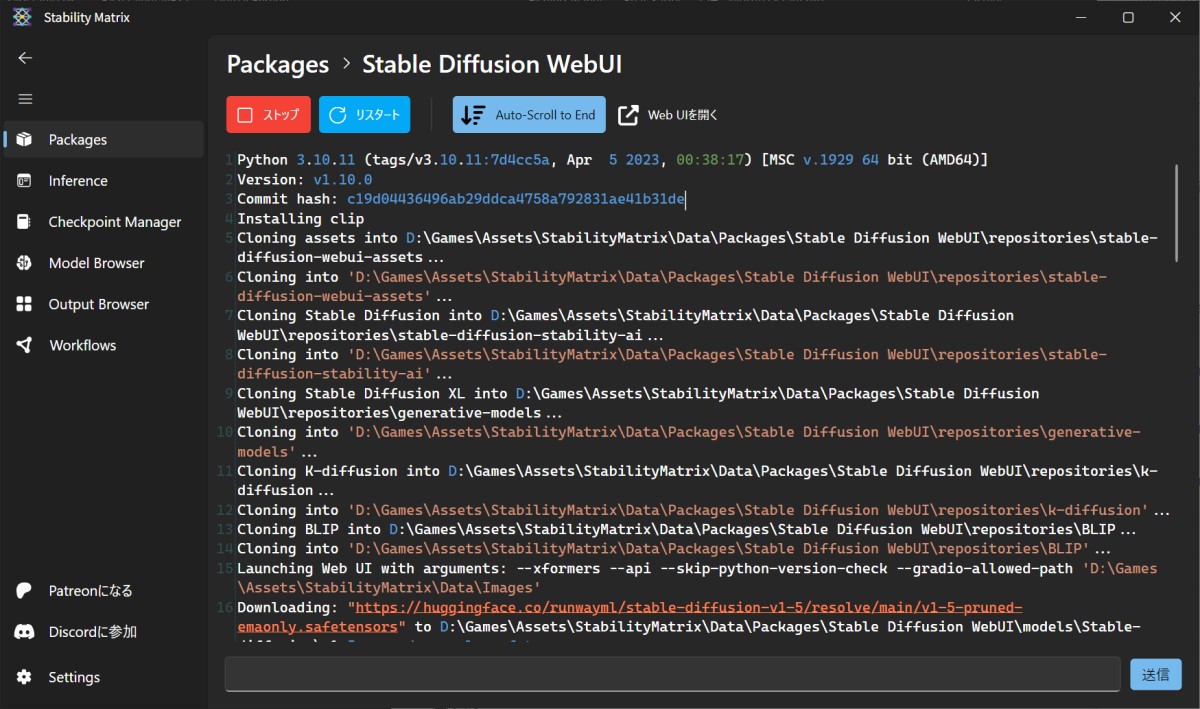Open the Workflows page
This screenshot has height=709, width=1200.
(104, 345)
